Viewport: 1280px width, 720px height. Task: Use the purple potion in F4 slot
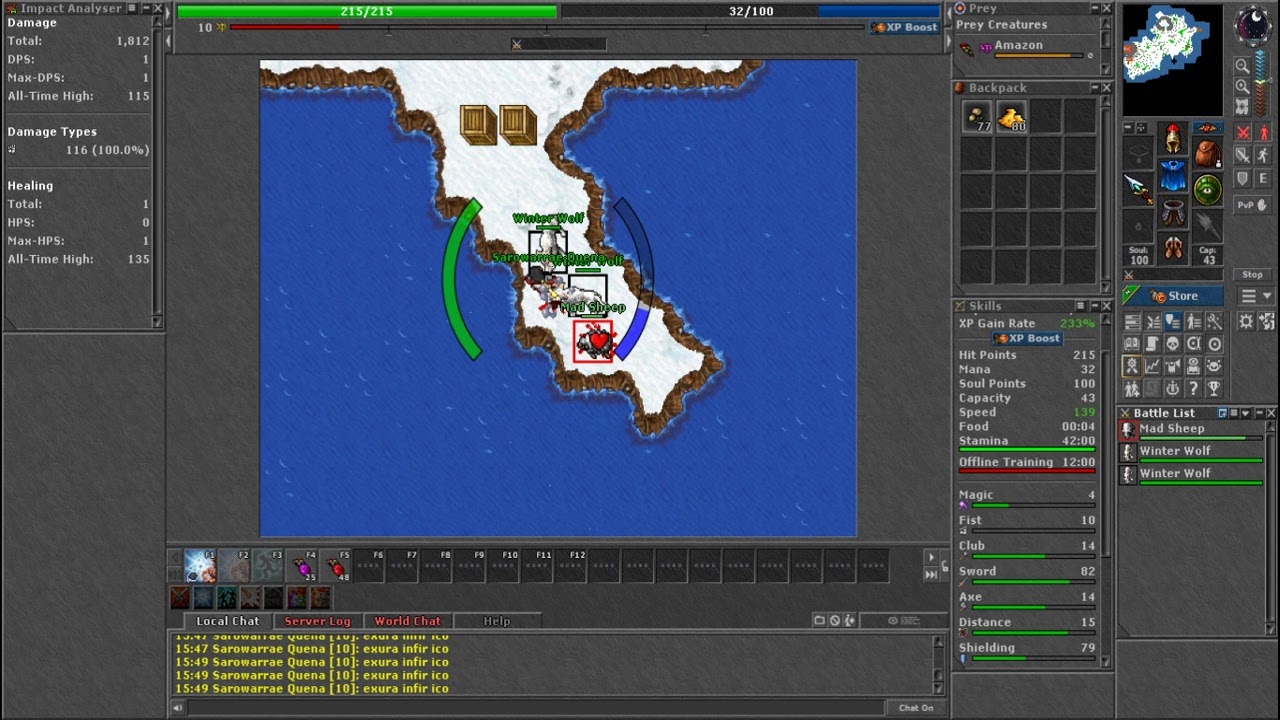point(301,566)
